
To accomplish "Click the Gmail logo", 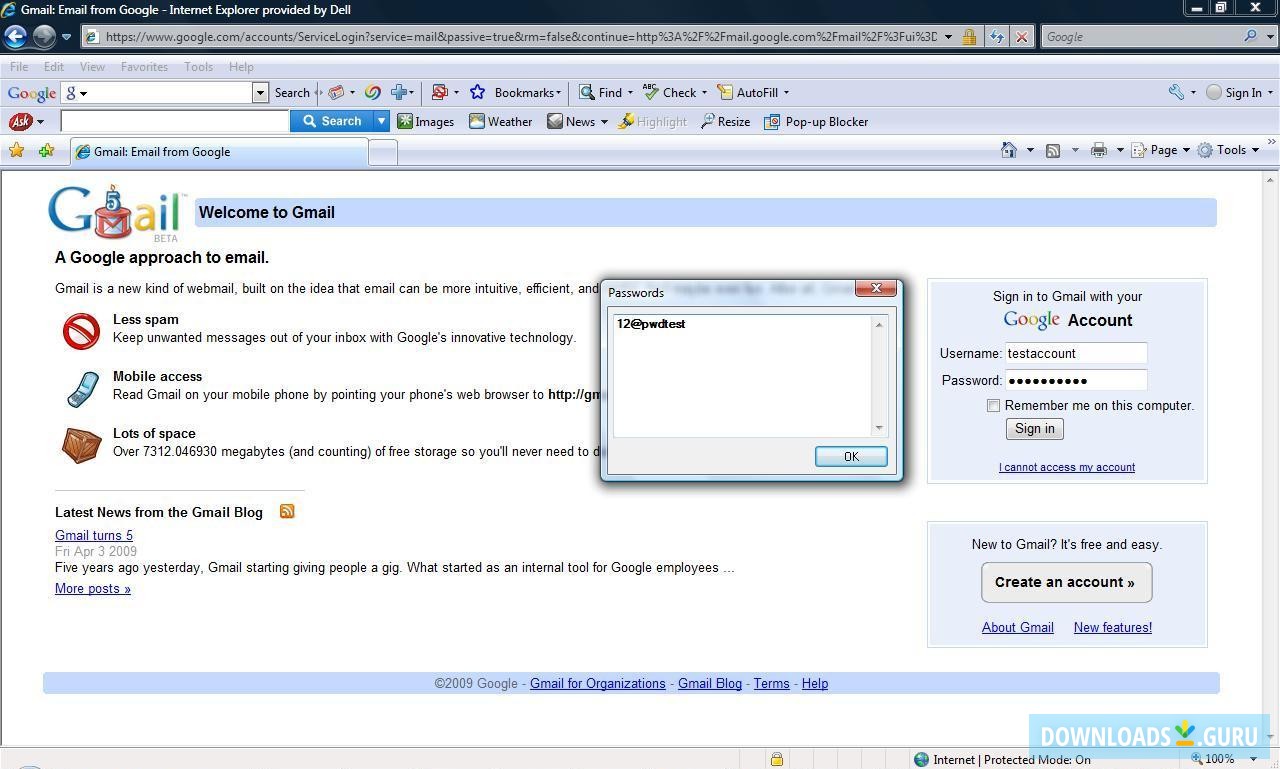I will (x=116, y=213).
